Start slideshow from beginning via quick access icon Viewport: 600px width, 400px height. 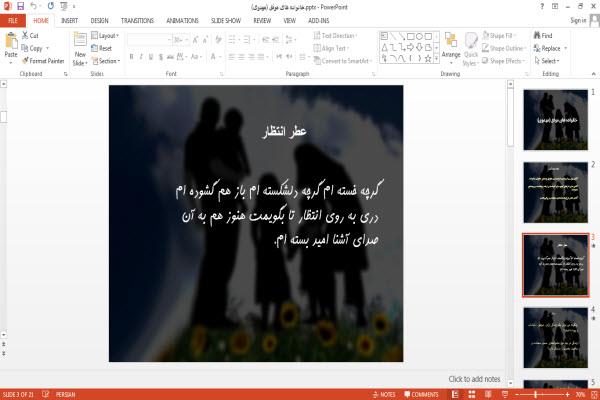pos(64,6)
